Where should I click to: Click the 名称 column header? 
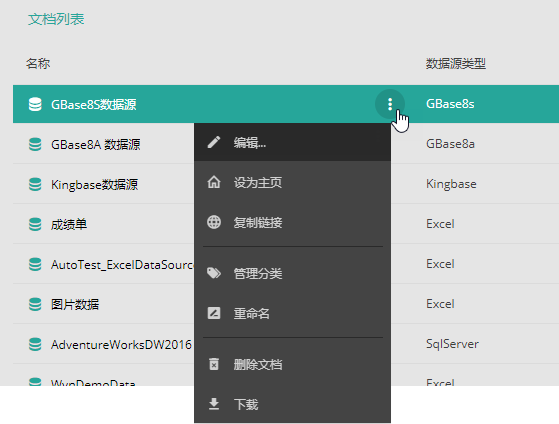tap(38, 63)
